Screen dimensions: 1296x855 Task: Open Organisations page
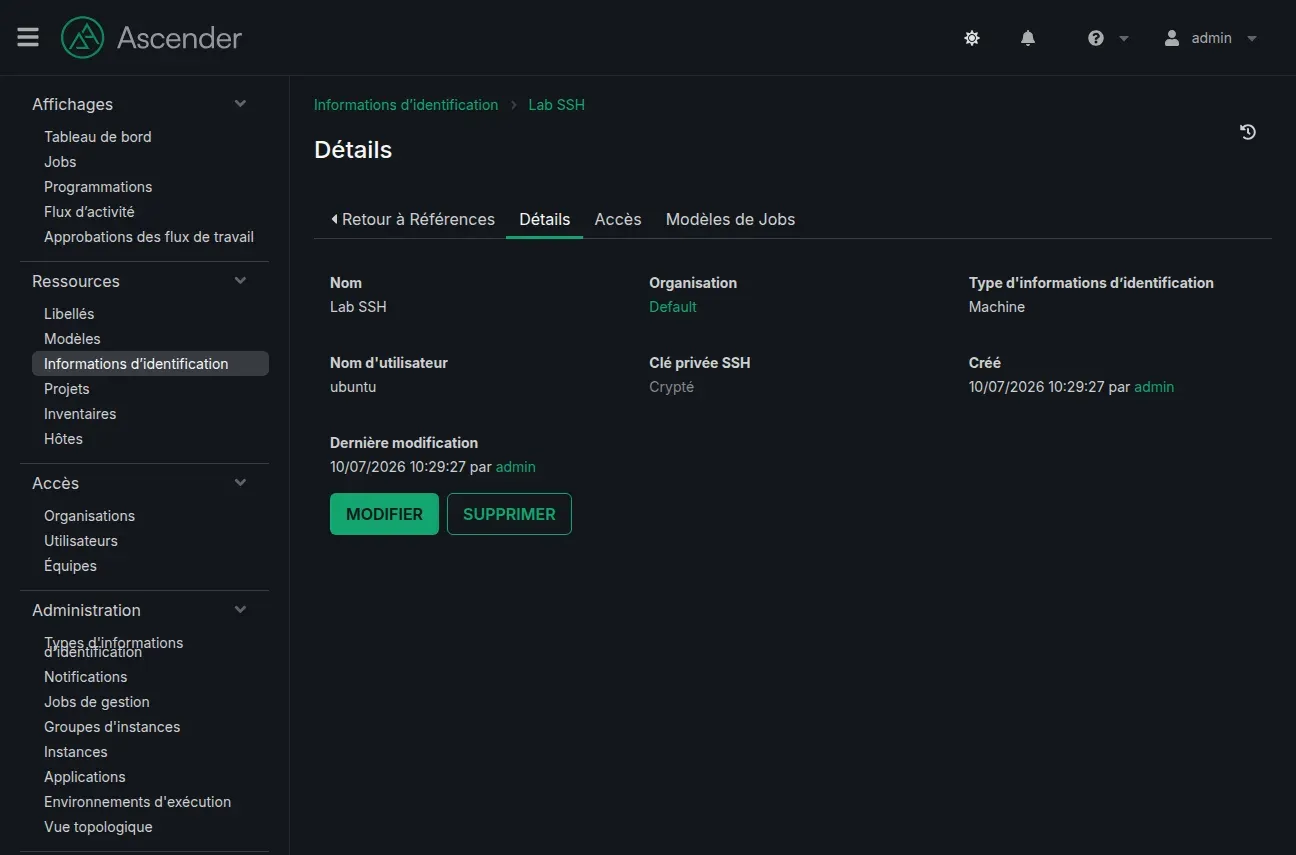click(x=89, y=516)
